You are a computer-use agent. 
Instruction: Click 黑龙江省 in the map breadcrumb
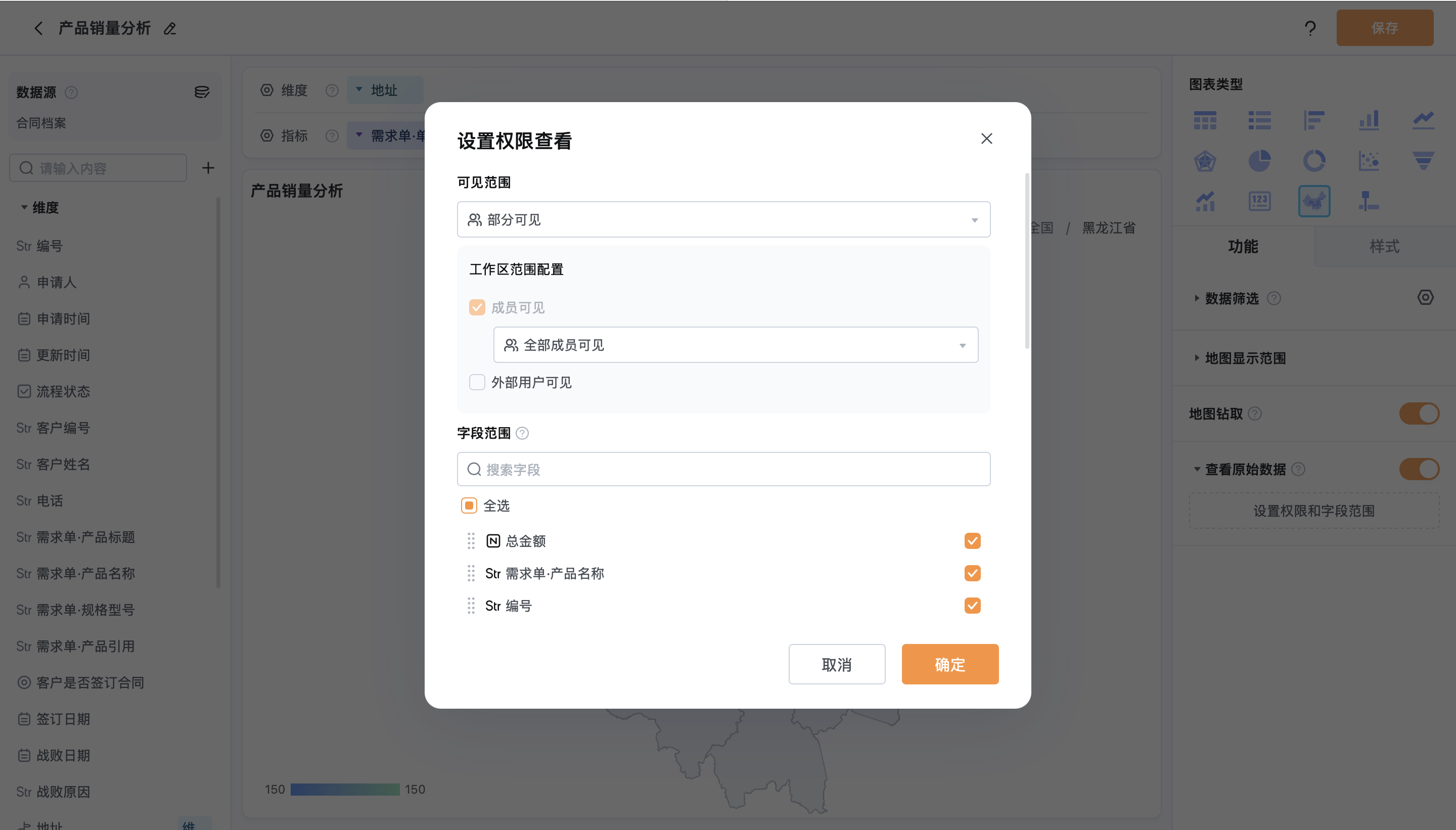pyautogui.click(x=1108, y=228)
